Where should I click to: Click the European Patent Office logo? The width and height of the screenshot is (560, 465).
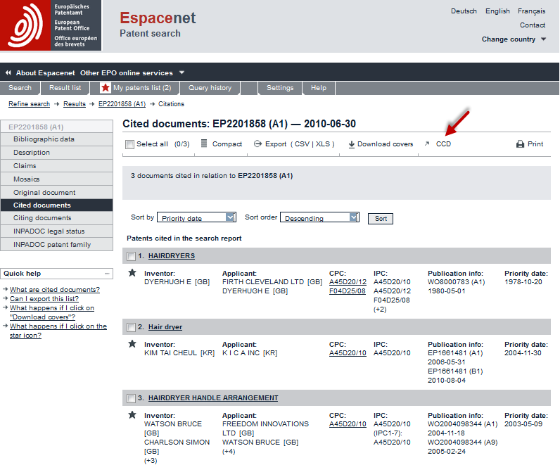[50, 25]
